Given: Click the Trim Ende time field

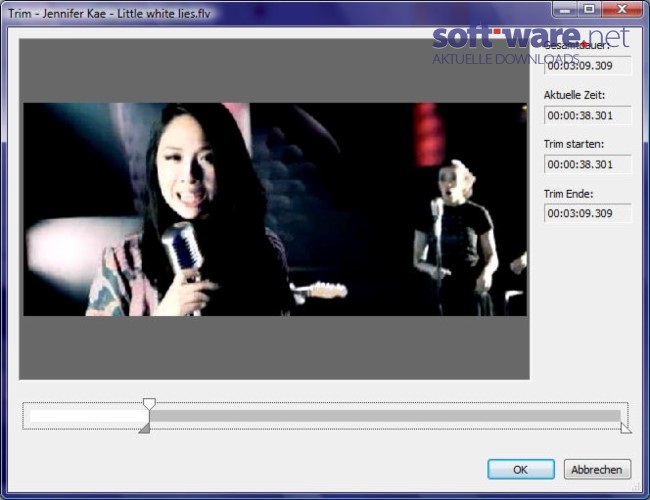Looking at the screenshot, I should [x=587, y=213].
